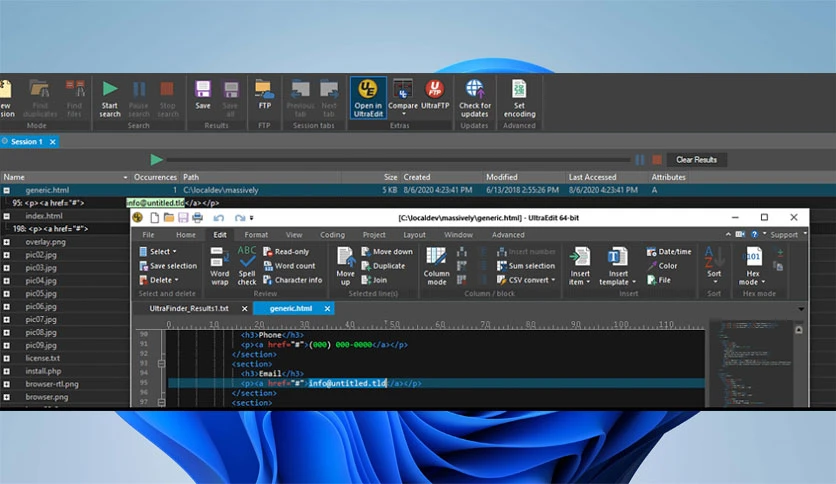
Task: Close the generic.html file tab
Action: click(x=327, y=309)
